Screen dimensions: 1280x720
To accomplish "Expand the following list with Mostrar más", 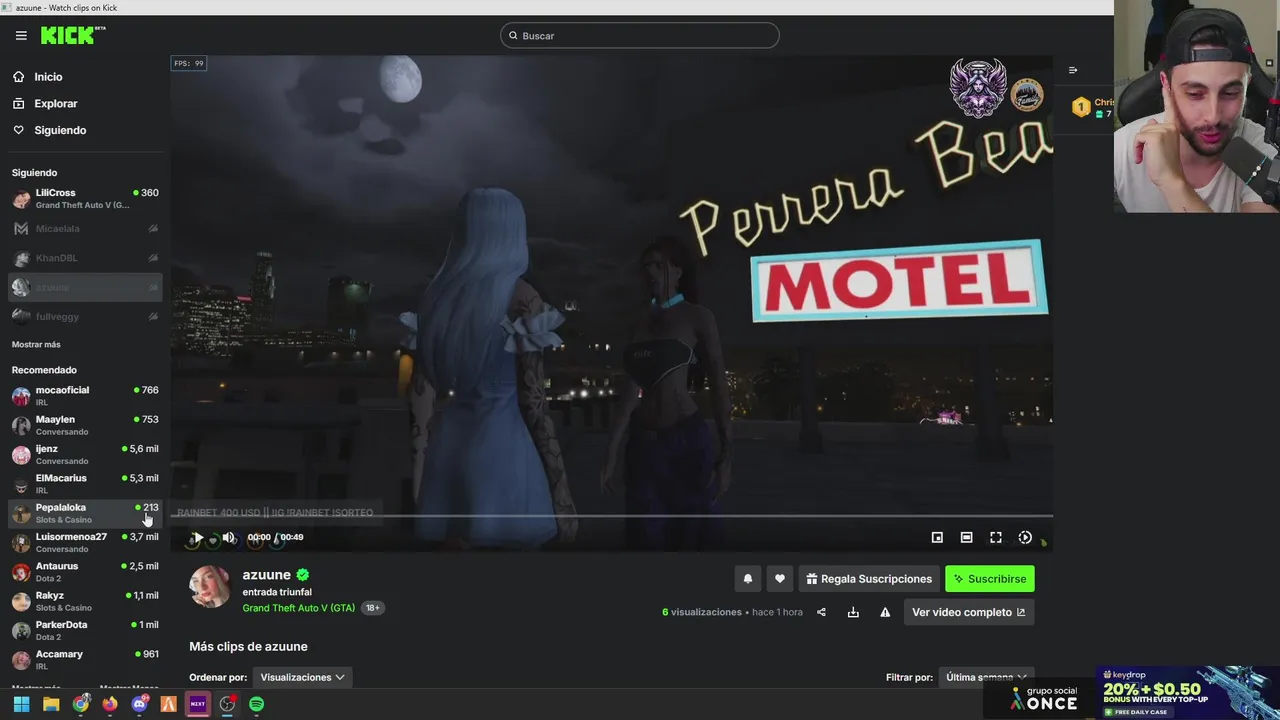I will [x=36, y=345].
